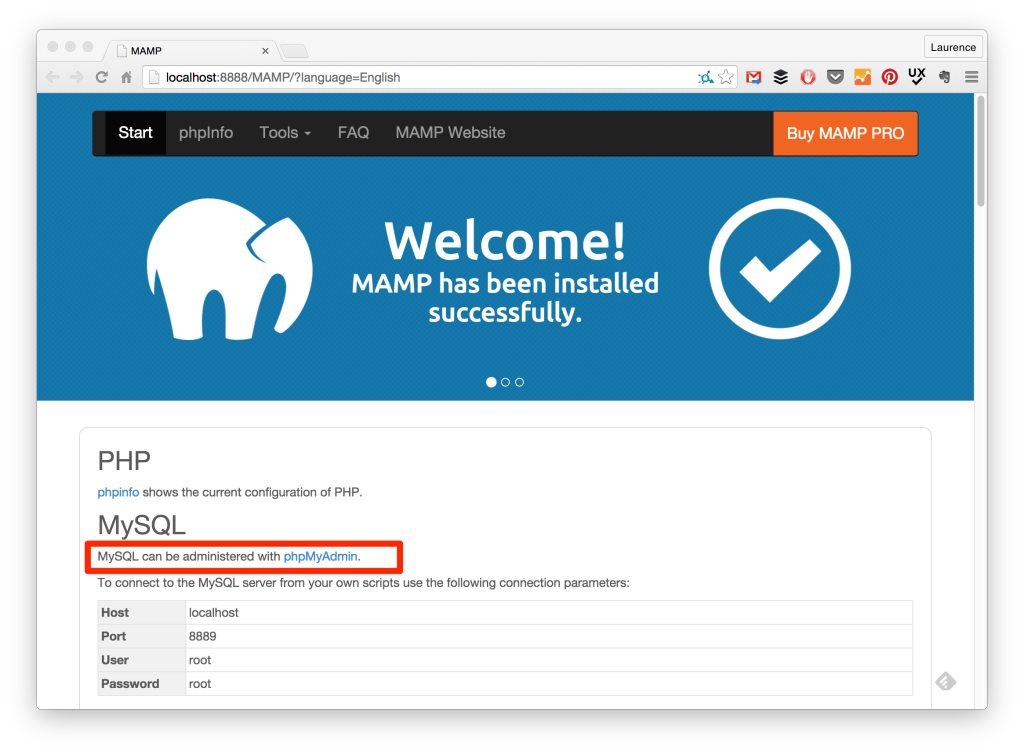Click the Password table label
The width and height of the screenshot is (1024, 753).
click(x=130, y=684)
